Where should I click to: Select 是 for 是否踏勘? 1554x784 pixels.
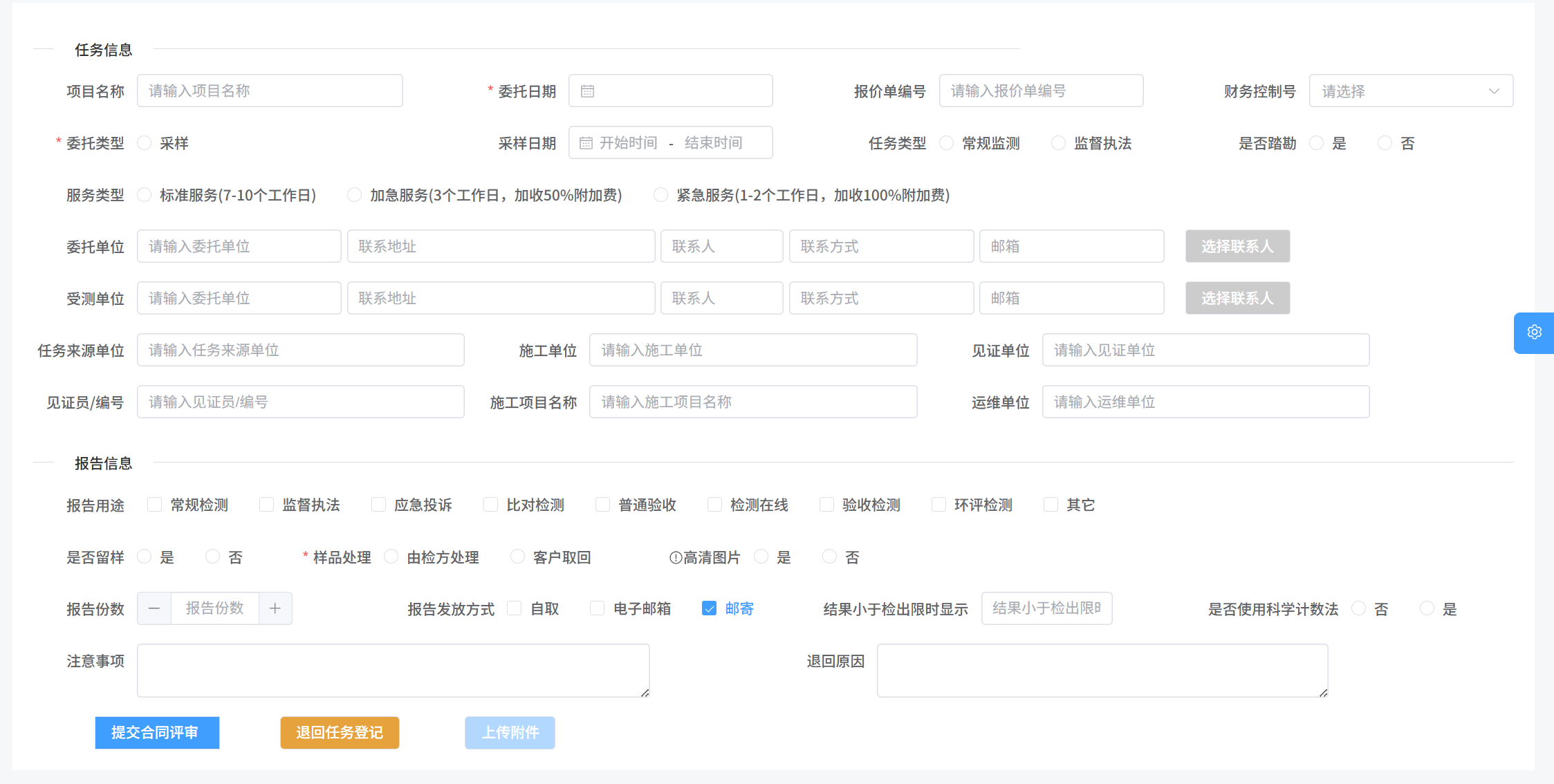[x=1317, y=142]
